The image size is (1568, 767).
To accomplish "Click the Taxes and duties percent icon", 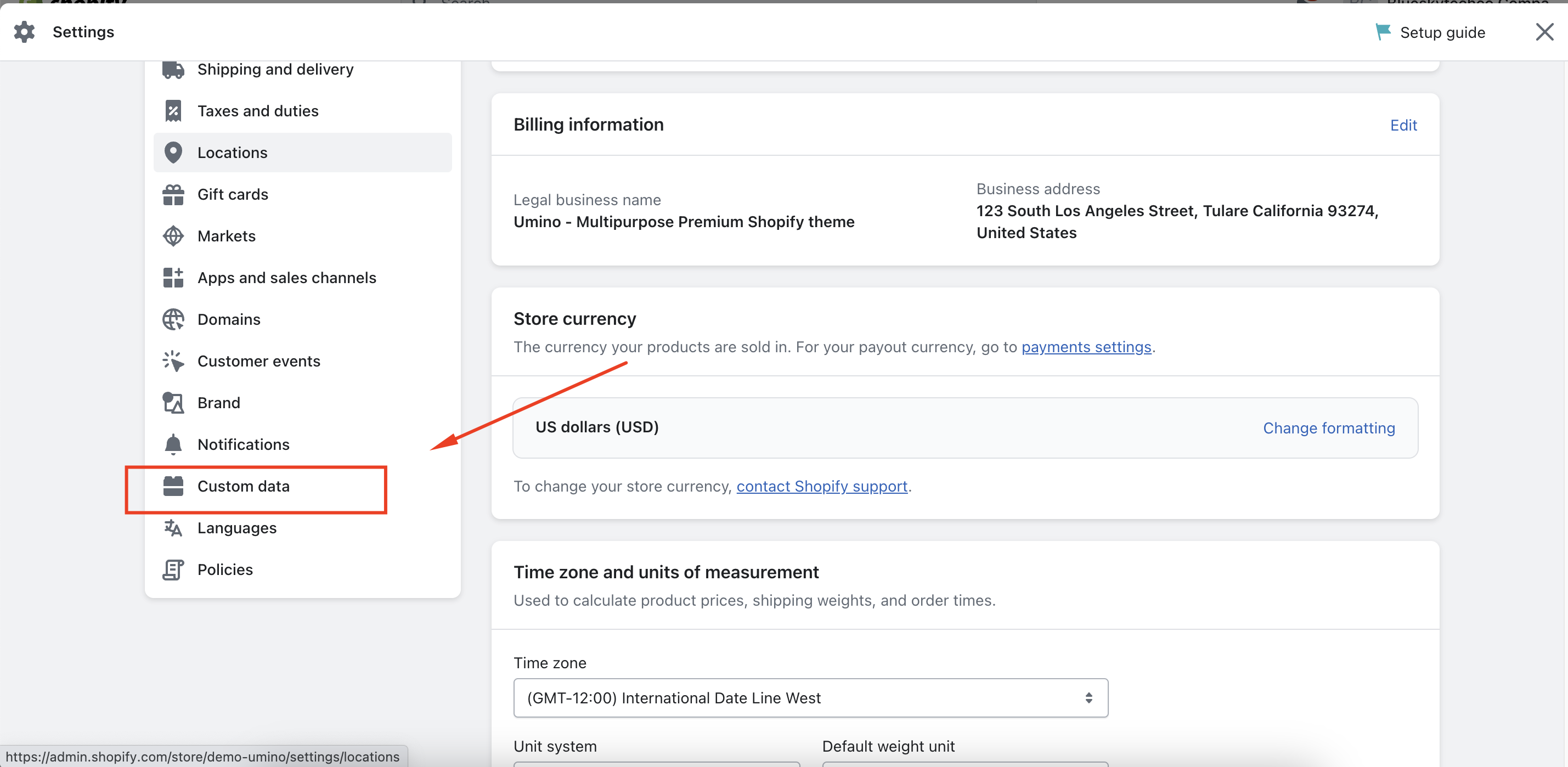I will click(173, 111).
